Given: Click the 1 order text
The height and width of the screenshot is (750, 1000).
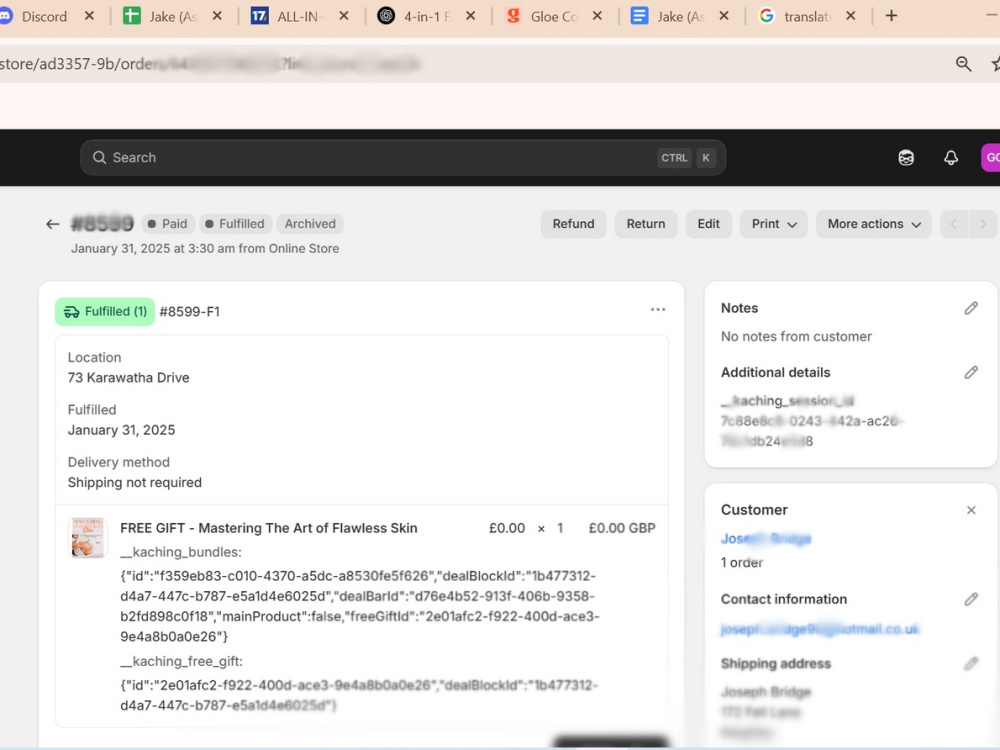Looking at the screenshot, I should click(x=742, y=562).
